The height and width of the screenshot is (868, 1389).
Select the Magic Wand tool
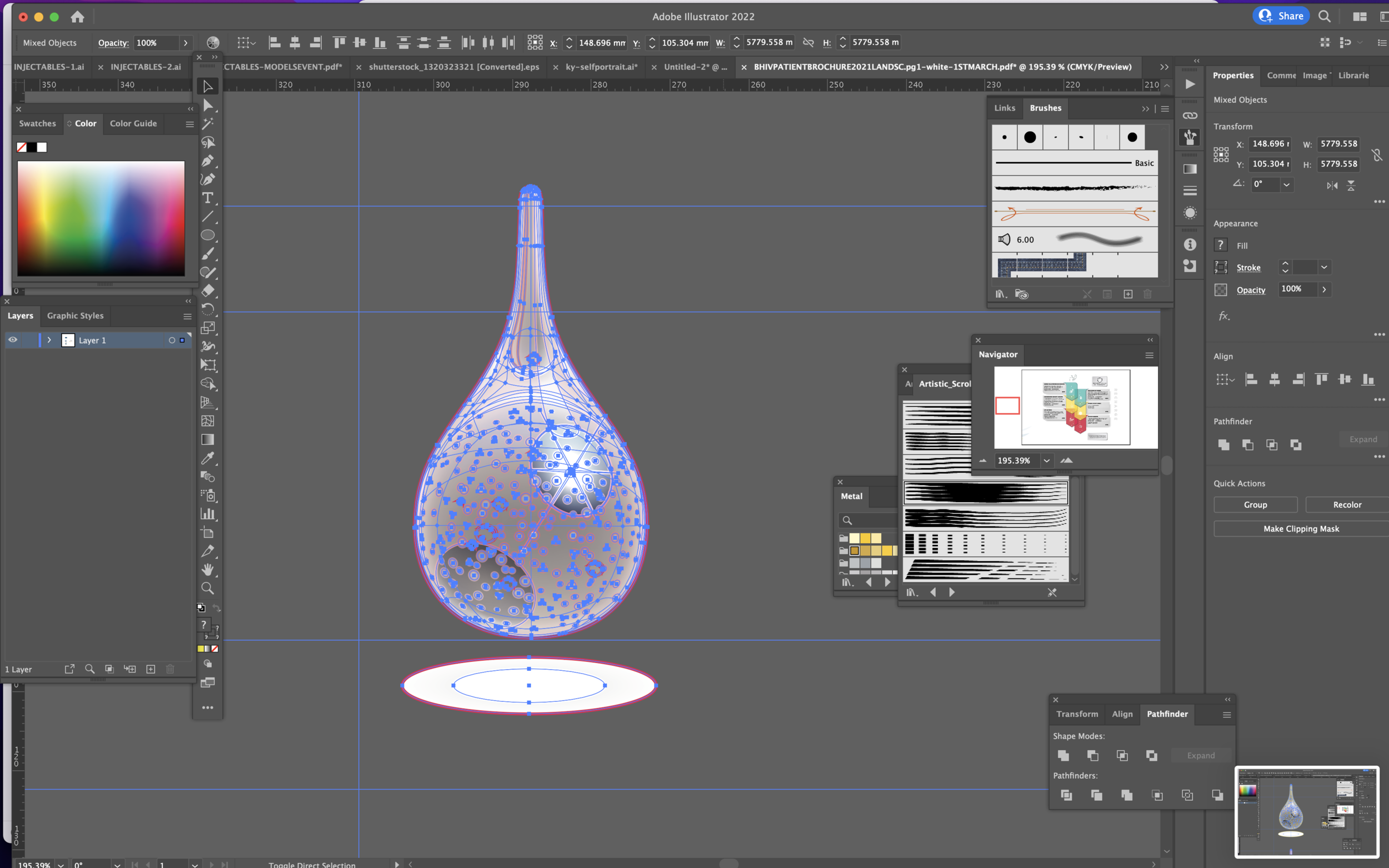click(x=207, y=123)
